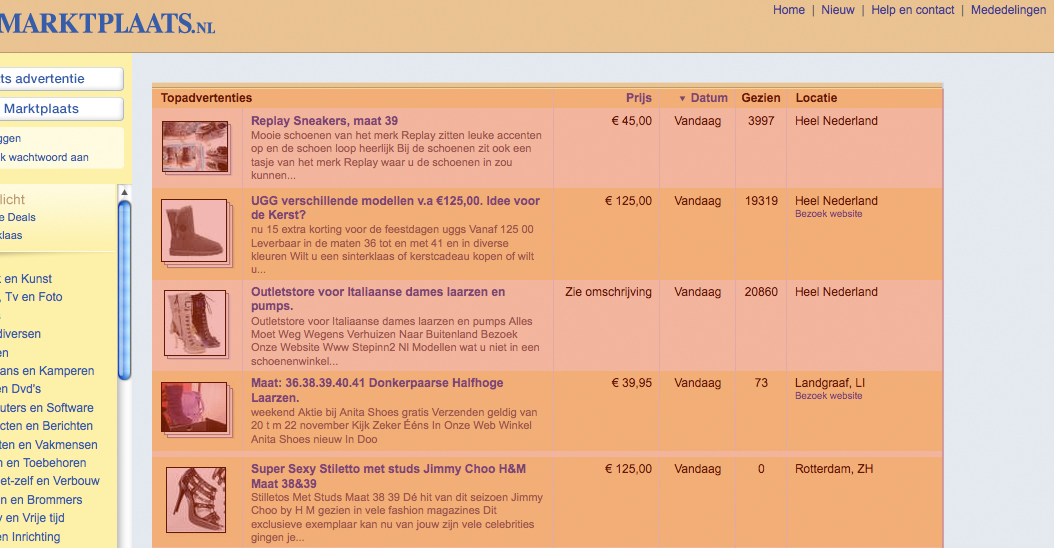The width and height of the screenshot is (1054, 548).
Task: Click Landgraaf, LI location
Action: 830,383
